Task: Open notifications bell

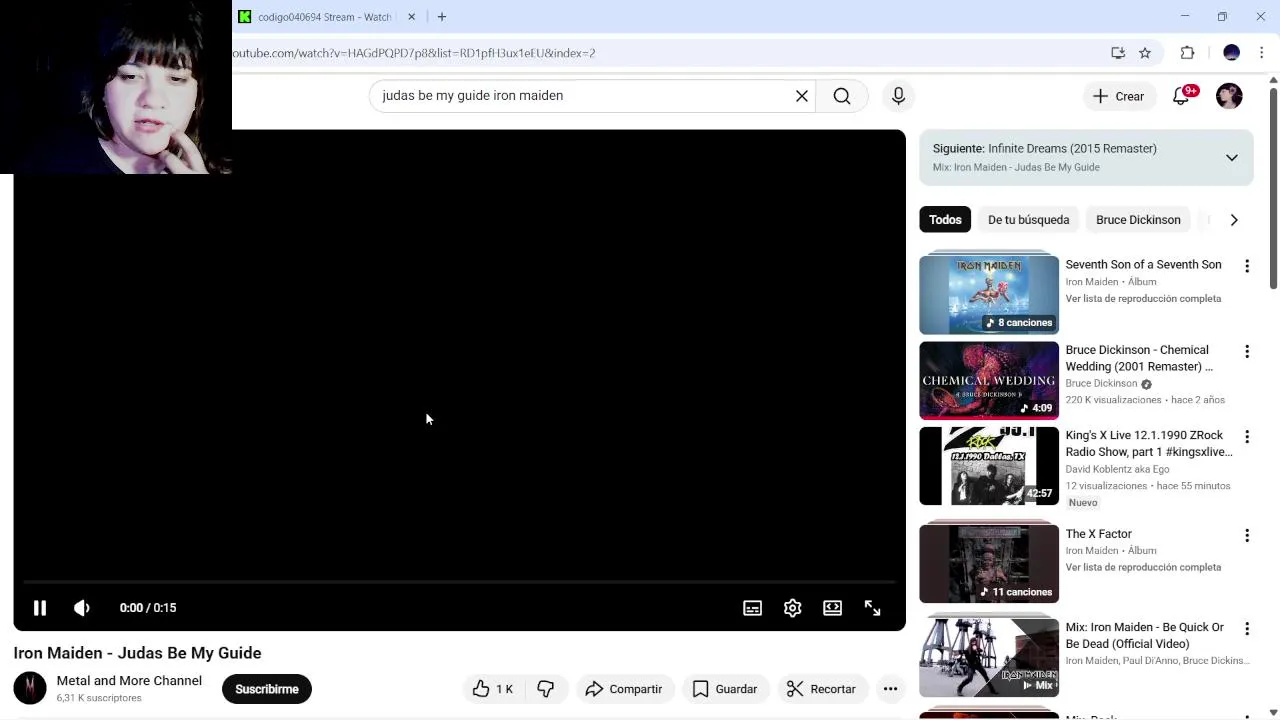Action: coord(1182,96)
